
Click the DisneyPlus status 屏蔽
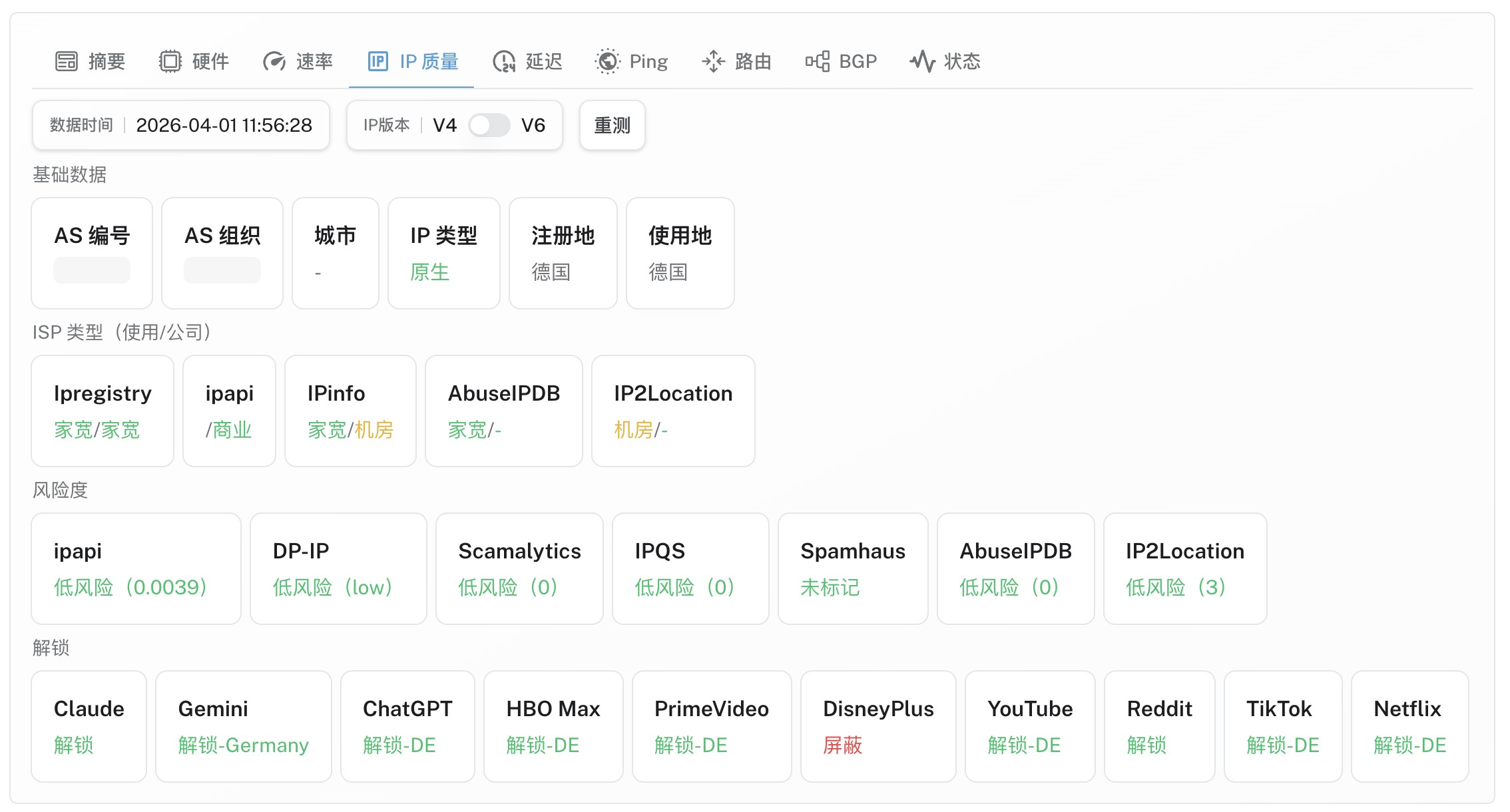point(843,745)
